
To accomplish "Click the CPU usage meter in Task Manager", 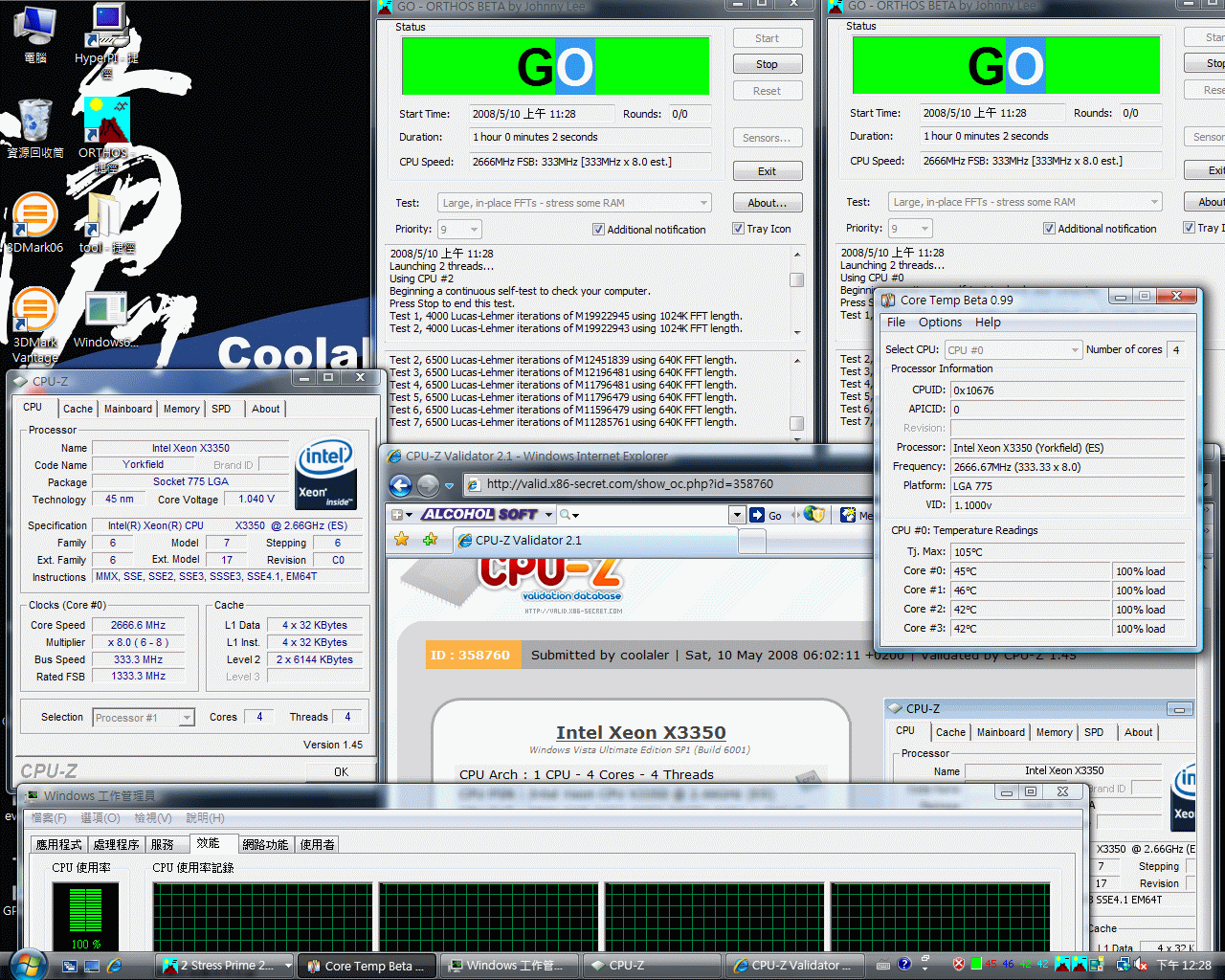I will [x=85, y=919].
